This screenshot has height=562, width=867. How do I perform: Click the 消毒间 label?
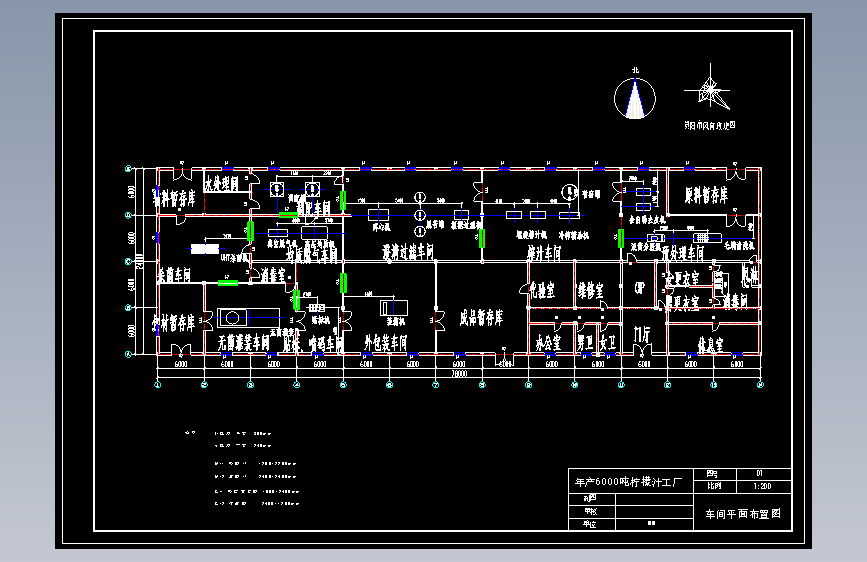click(735, 301)
